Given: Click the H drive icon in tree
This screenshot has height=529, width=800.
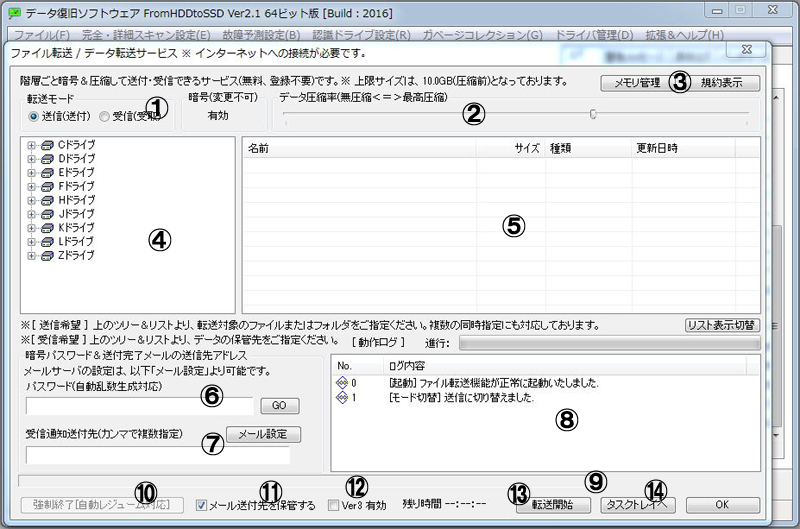Looking at the screenshot, I should (x=47, y=200).
